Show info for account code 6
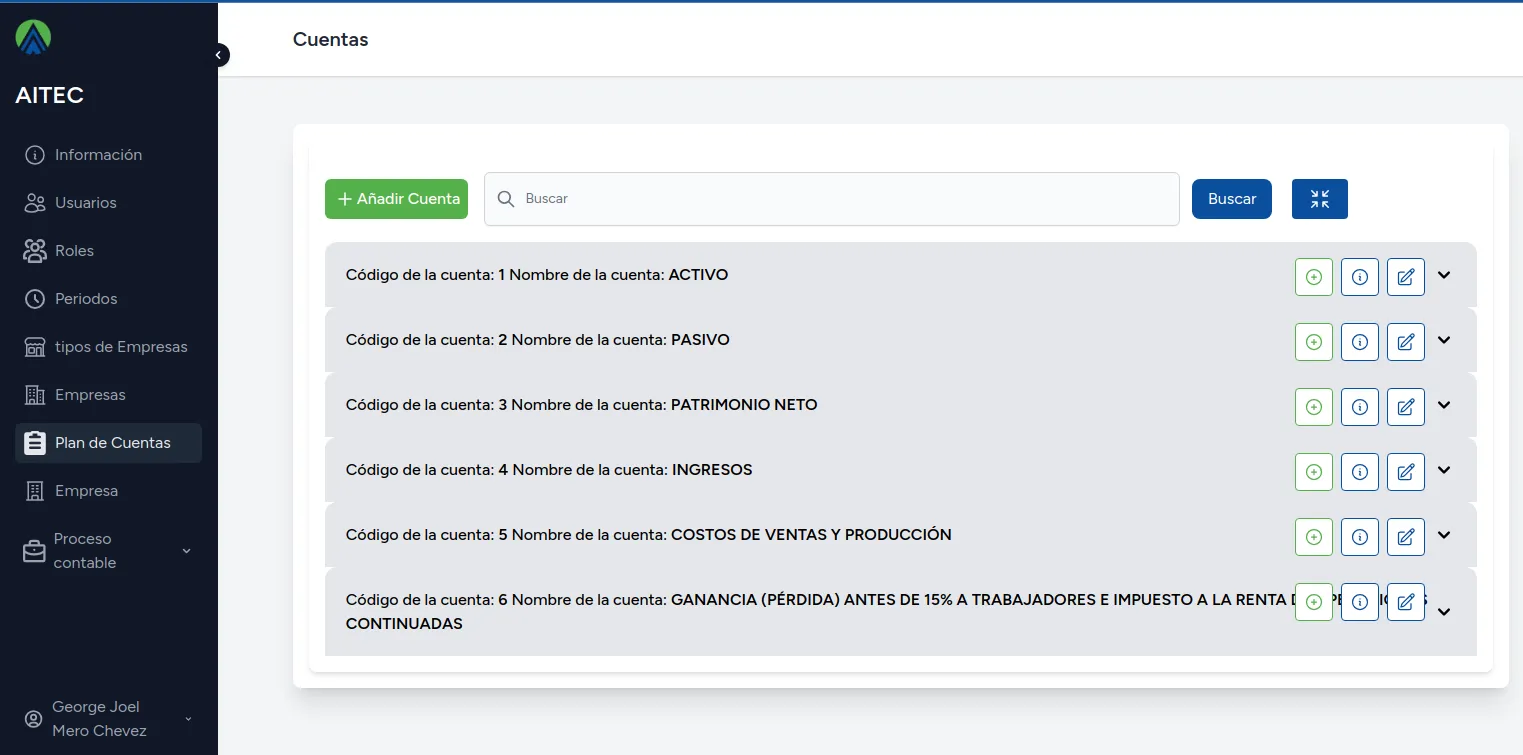The width and height of the screenshot is (1523, 755). 1360,602
